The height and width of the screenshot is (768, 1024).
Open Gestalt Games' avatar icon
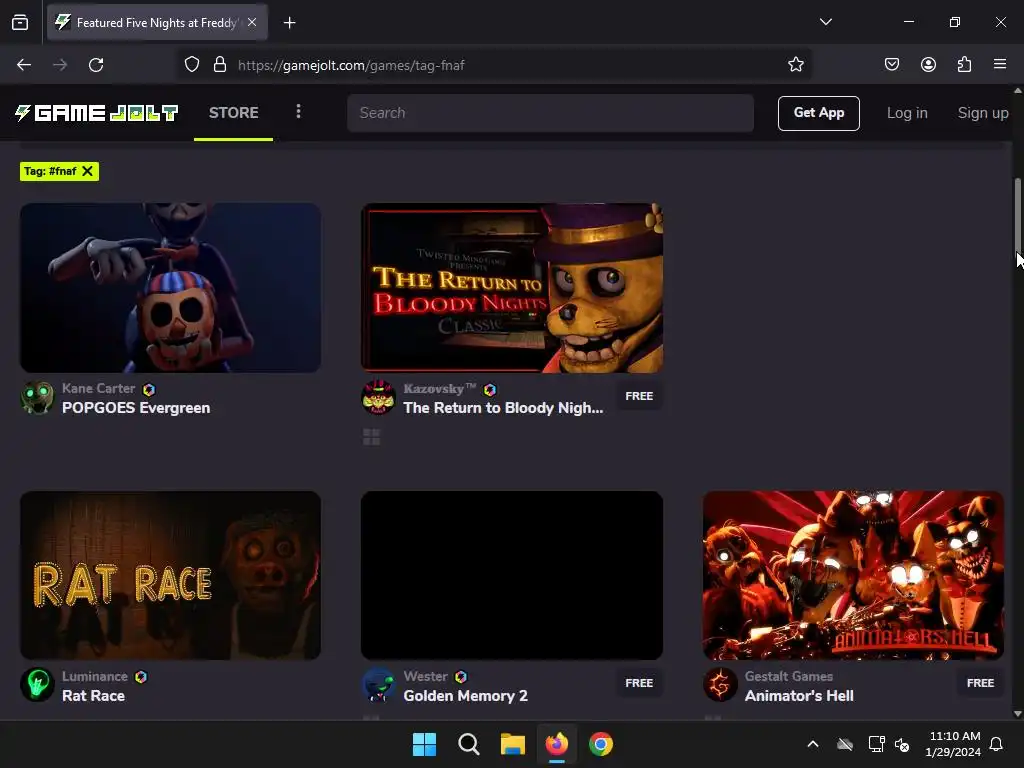[x=720, y=685]
